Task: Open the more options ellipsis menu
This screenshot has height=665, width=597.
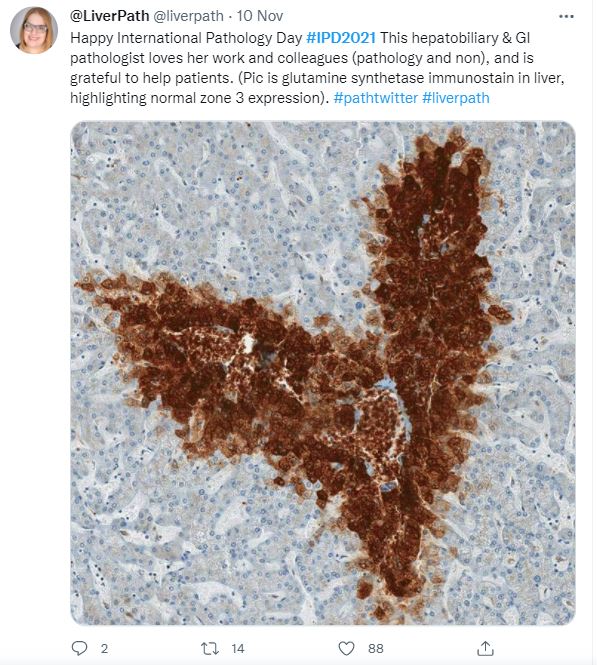Action: pyautogui.click(x=566, y=17)
